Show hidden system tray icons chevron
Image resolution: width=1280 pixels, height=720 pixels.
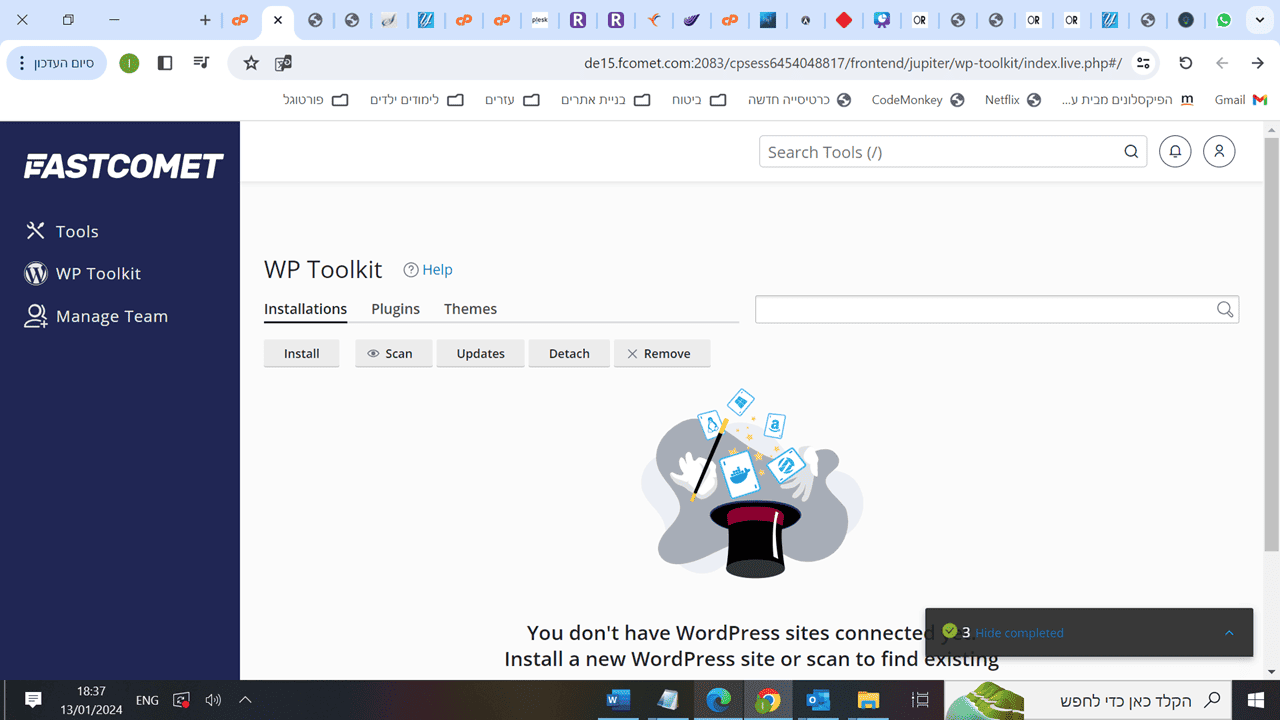[x=245, y=700]
